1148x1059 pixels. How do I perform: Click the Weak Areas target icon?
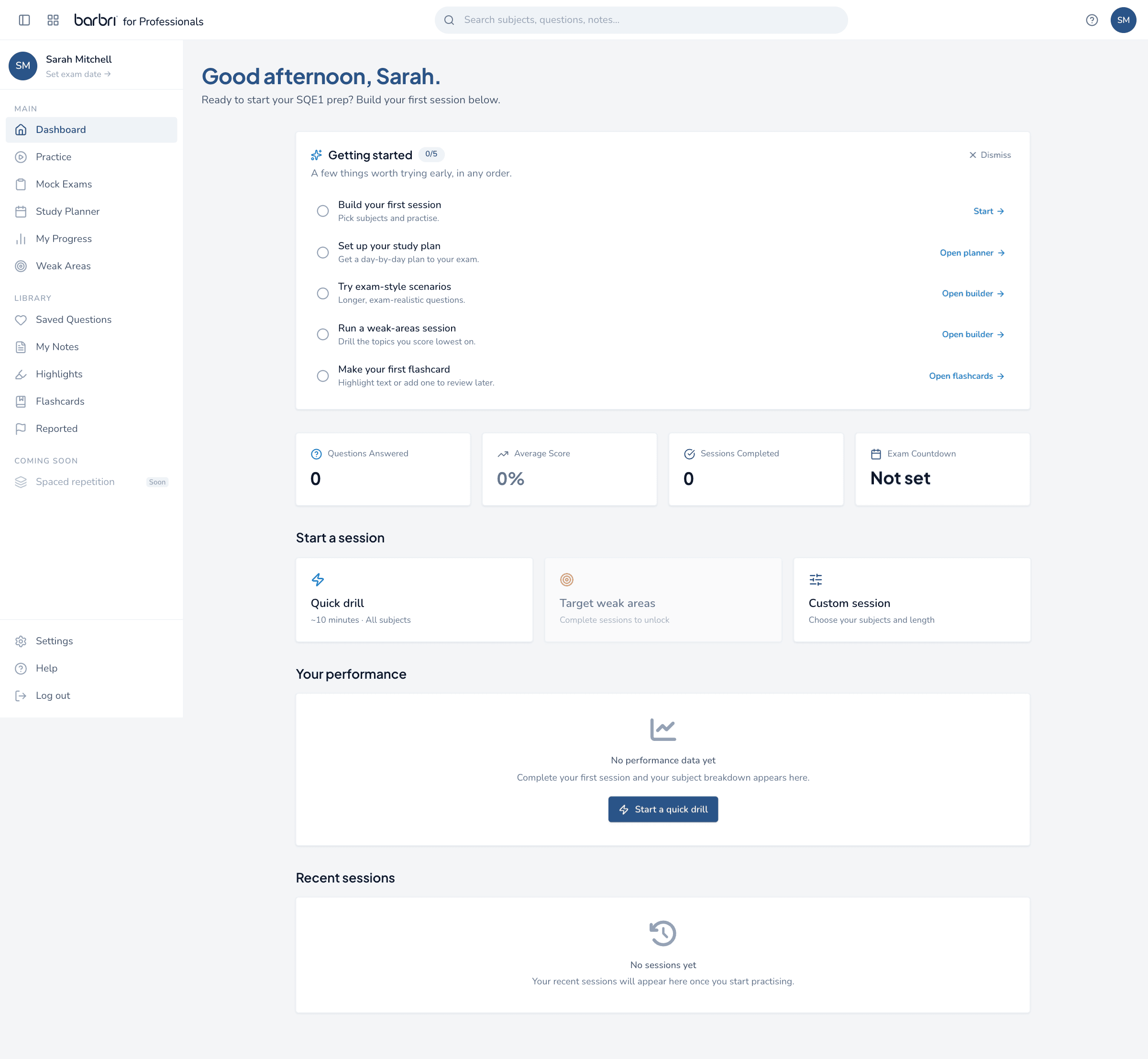21,266
